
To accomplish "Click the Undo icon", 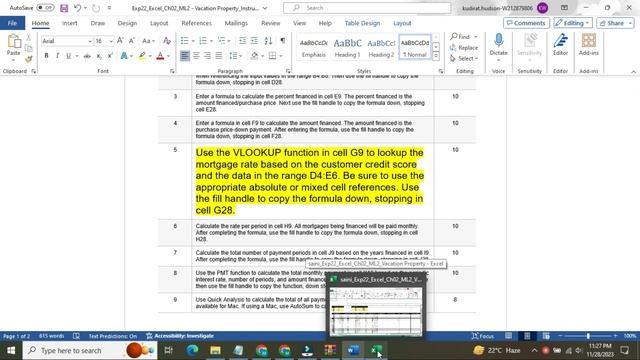I will click(x=77, y=8).
